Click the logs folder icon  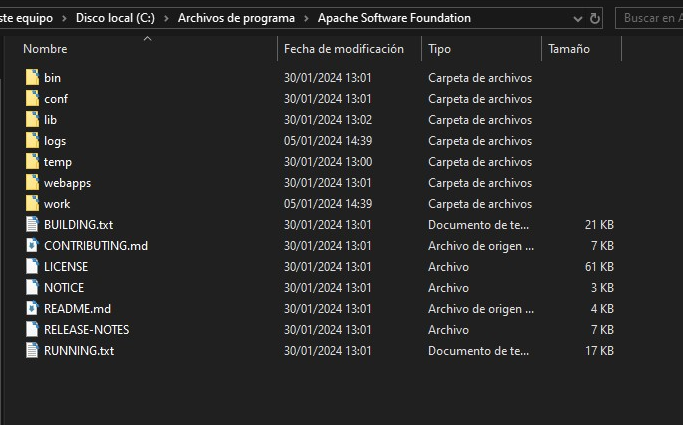[32, 141]
